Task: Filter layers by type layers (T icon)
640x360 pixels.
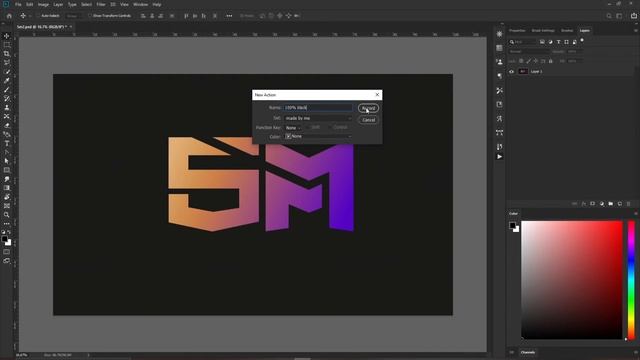Action: 558,42
